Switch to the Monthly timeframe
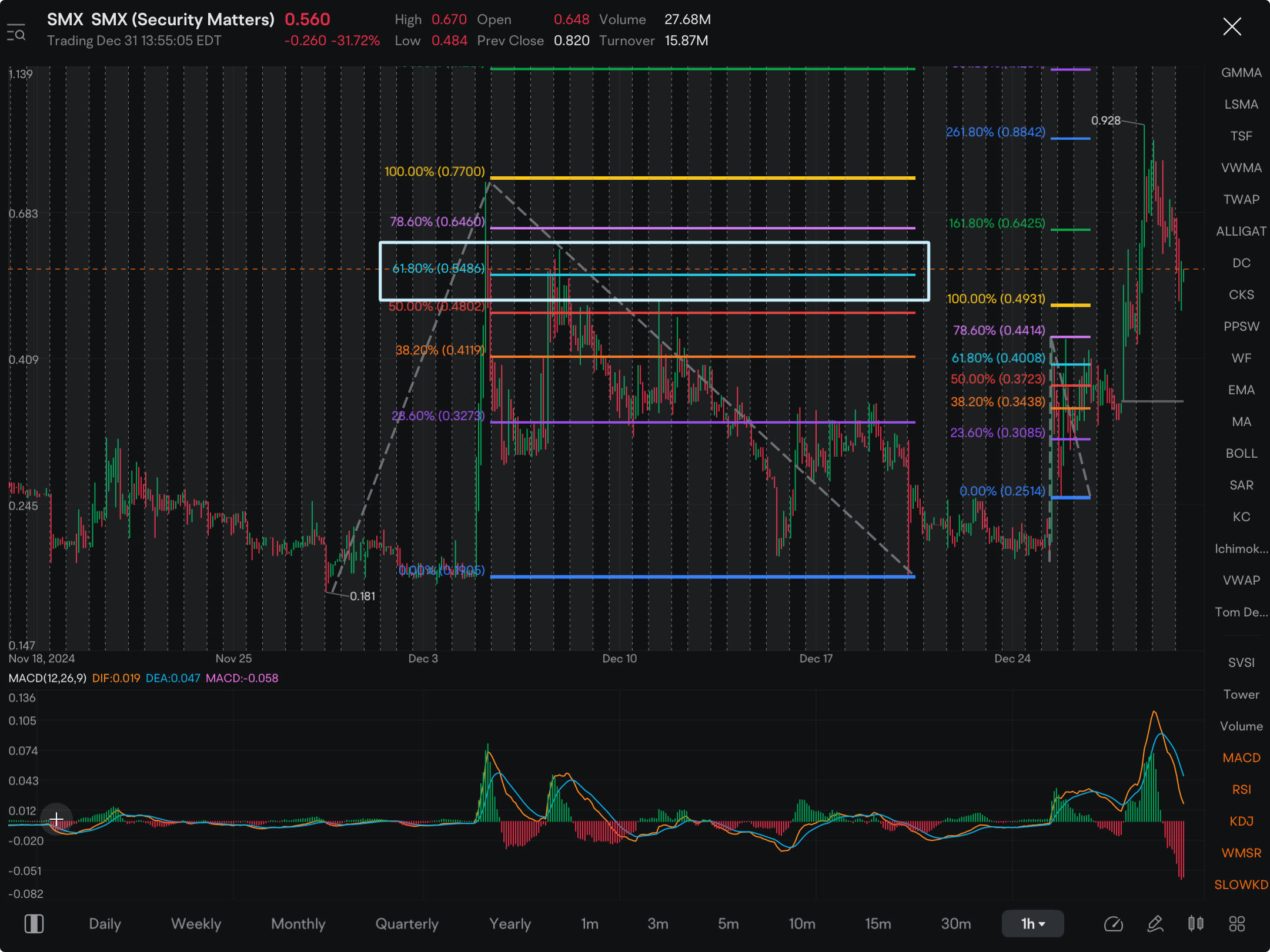1270x952 pixels. [298, 924]
